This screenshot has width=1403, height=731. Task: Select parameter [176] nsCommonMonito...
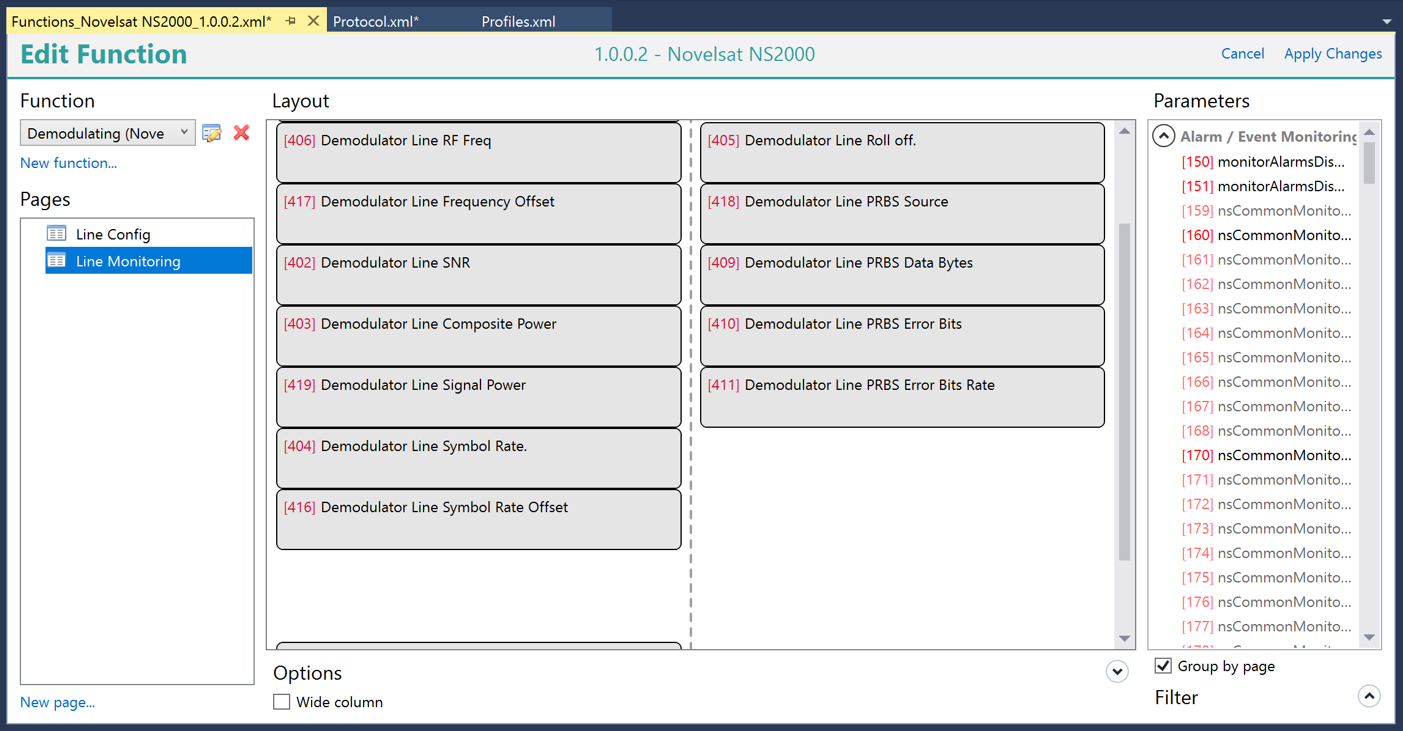1266,602
